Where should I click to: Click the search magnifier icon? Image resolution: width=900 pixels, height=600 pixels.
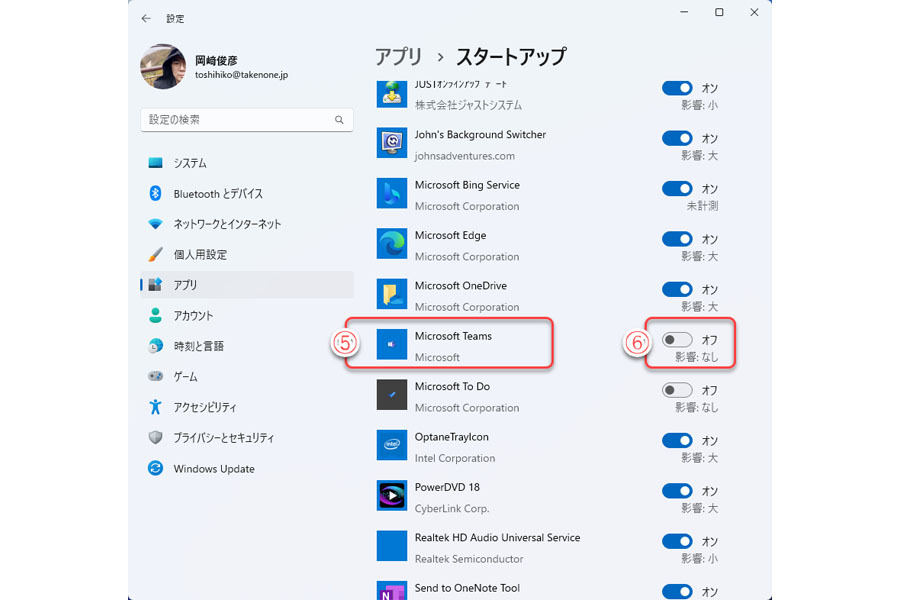339,119
